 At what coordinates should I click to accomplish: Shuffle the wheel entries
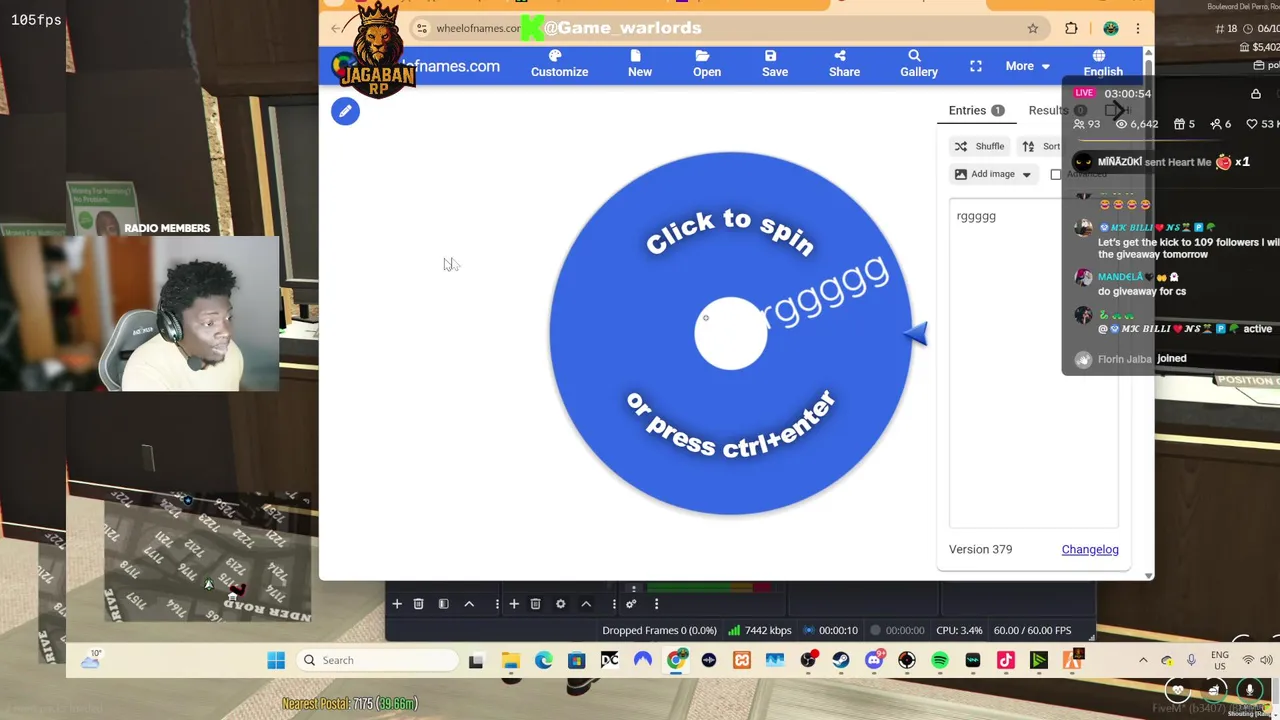tap(979, 146)
